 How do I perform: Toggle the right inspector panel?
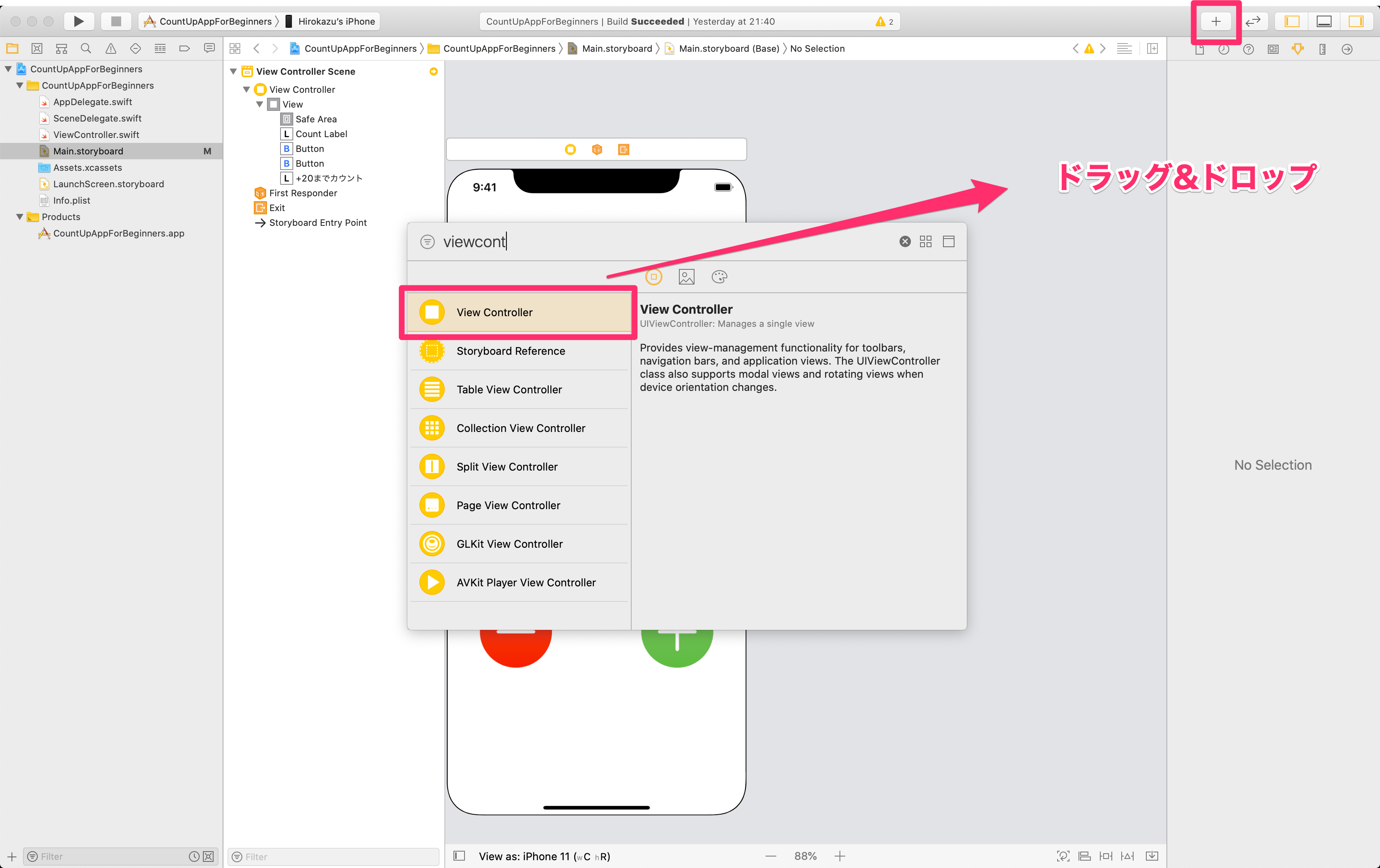tap(1355, 21)
